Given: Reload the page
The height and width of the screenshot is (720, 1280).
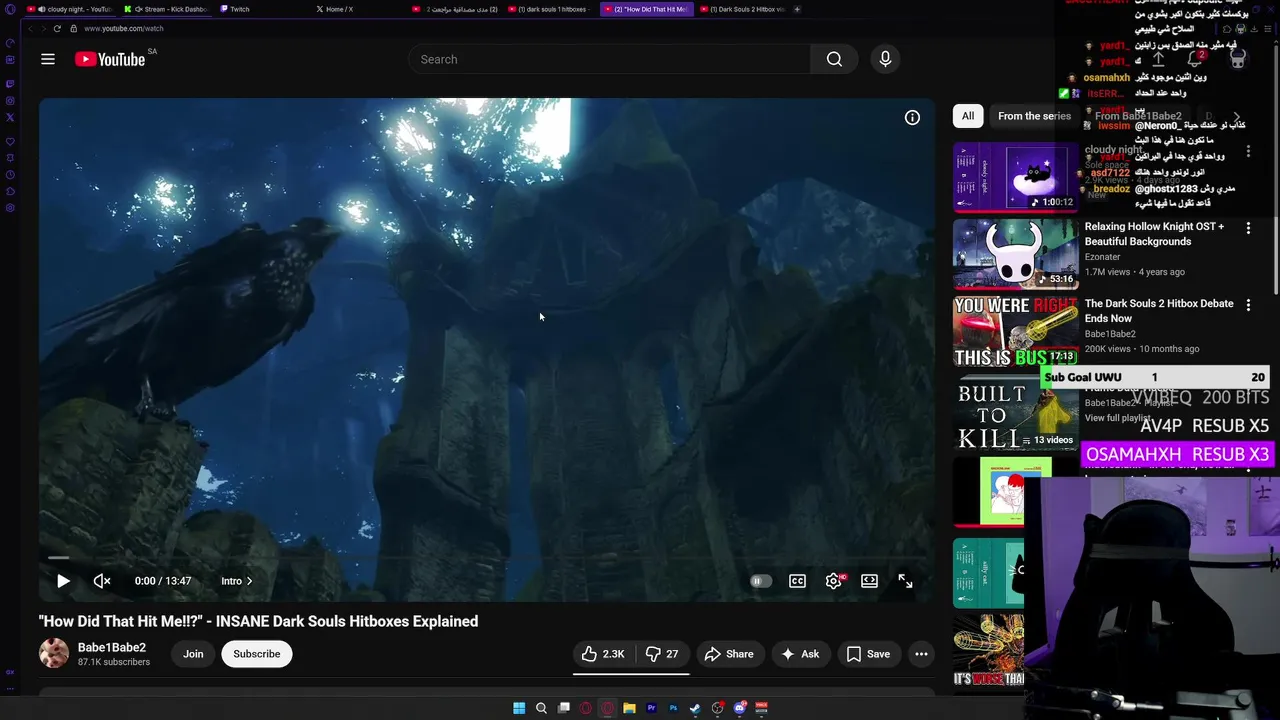Looking at the screenshot, I should (x=57, y=28).
